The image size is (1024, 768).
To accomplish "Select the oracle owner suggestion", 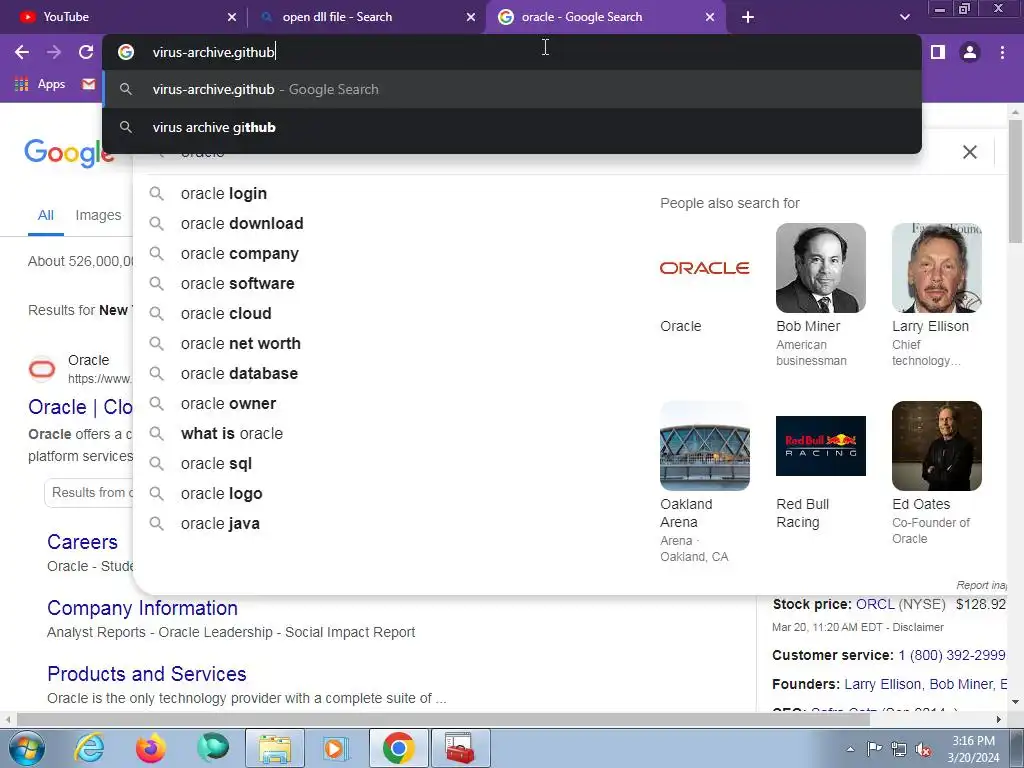I will pos(229,404).
